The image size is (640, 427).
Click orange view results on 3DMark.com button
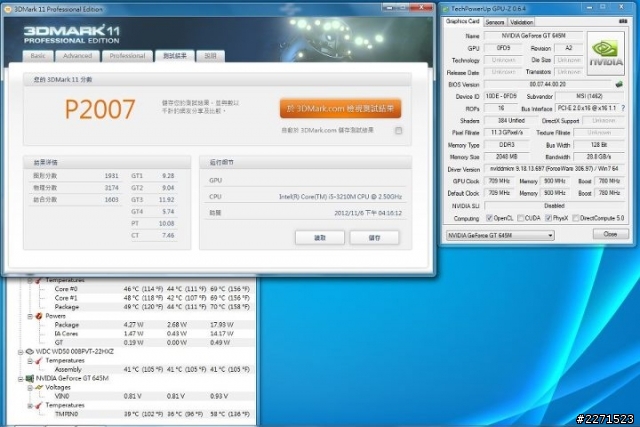[x=340, y=109]
